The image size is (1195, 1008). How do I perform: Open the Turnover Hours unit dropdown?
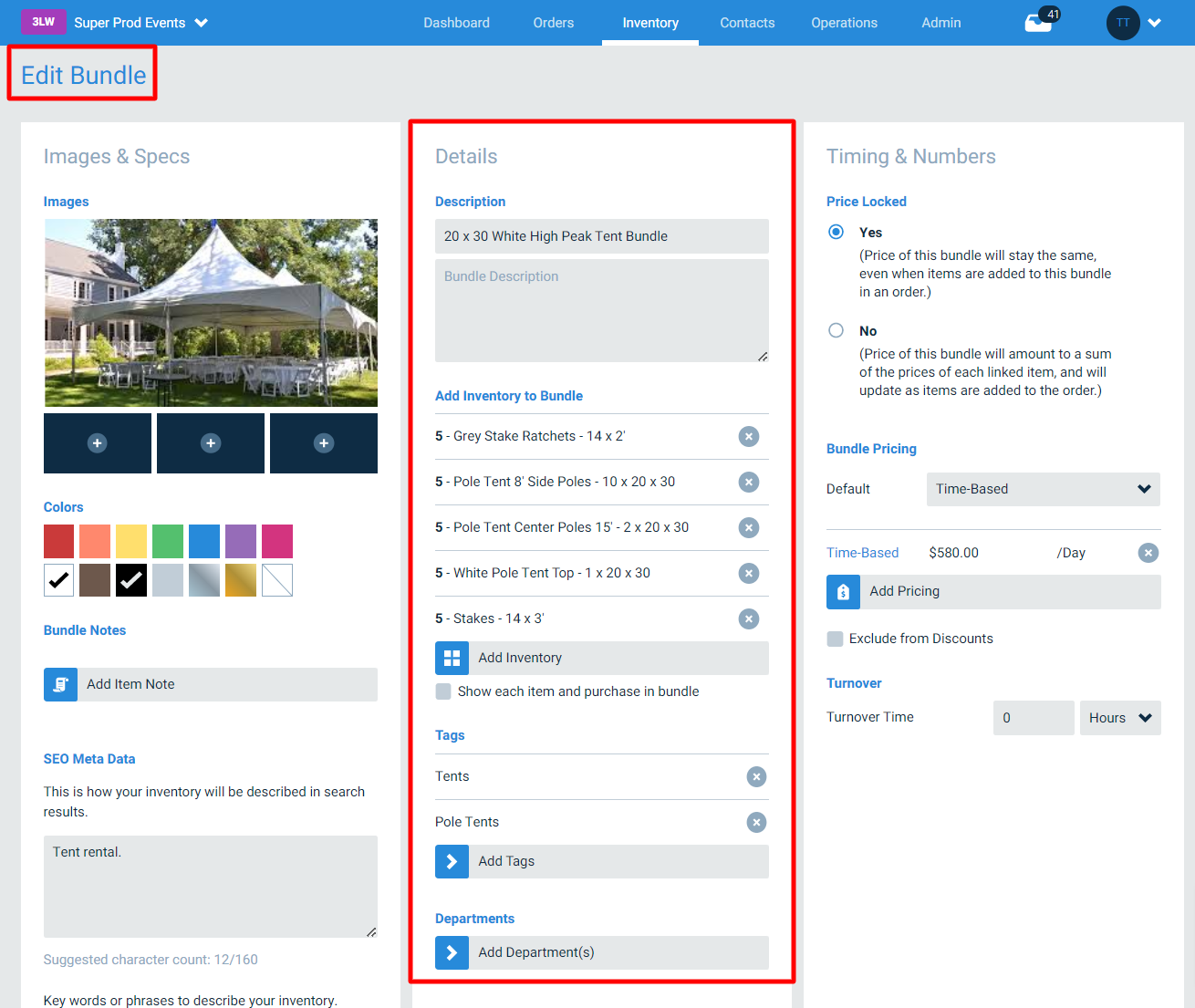pos(1120,718)
